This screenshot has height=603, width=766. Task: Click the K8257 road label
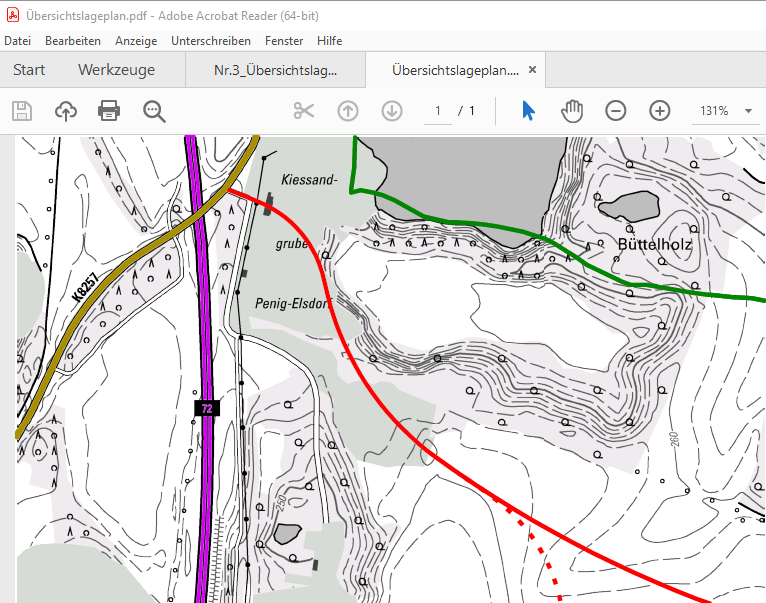click(x=86, y=287)
